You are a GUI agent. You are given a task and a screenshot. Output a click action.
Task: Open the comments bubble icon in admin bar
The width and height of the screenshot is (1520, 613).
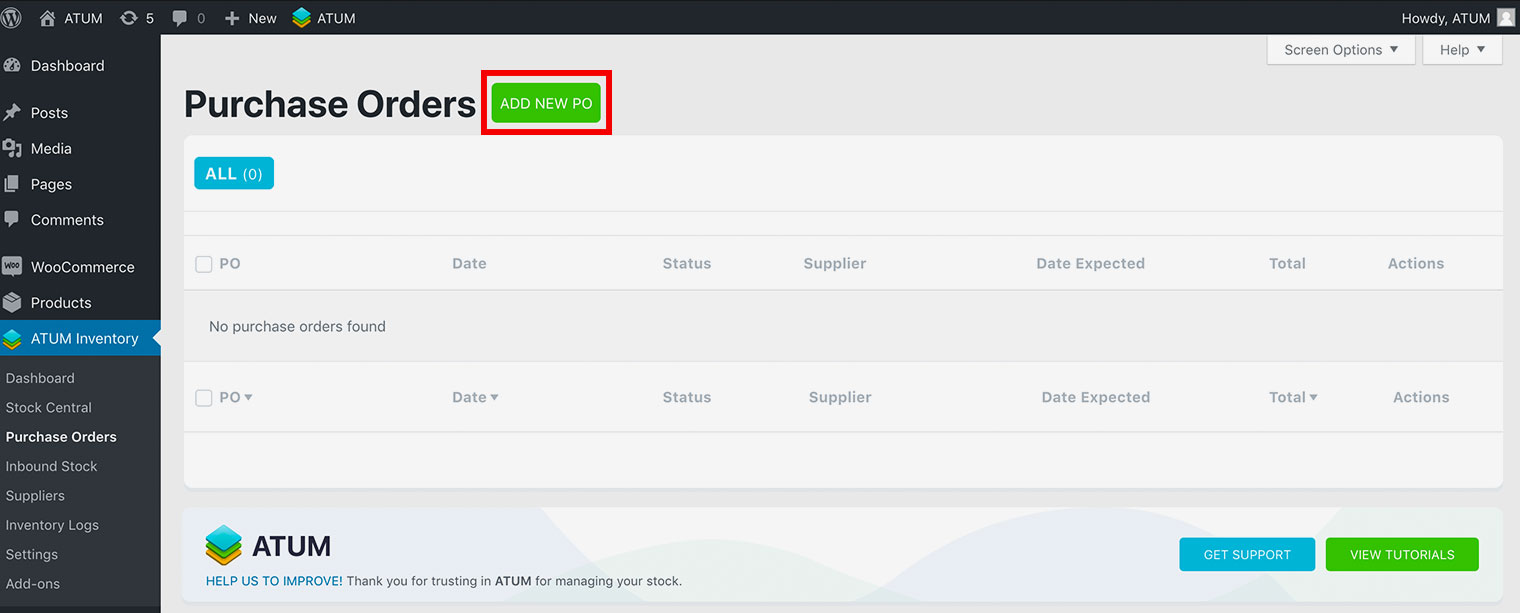tap(180, 18)
